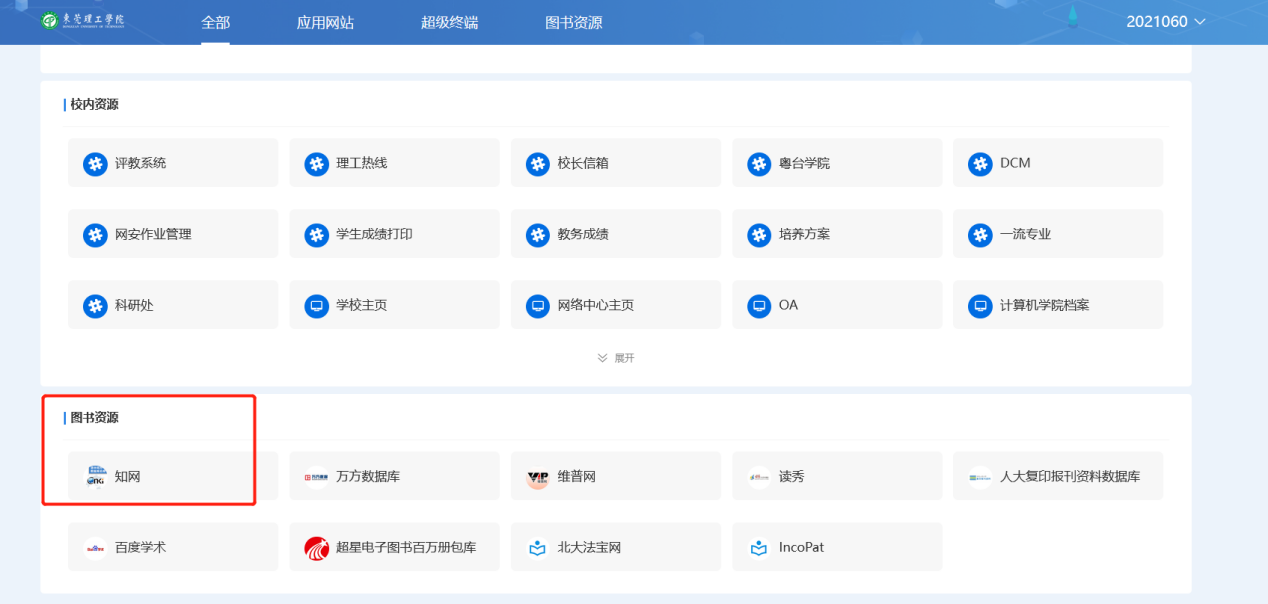Image resolution: width=1268 pixels, height=604 pixels.
Task: Open the 百度学术 resource link
Action: pos(173,548)
